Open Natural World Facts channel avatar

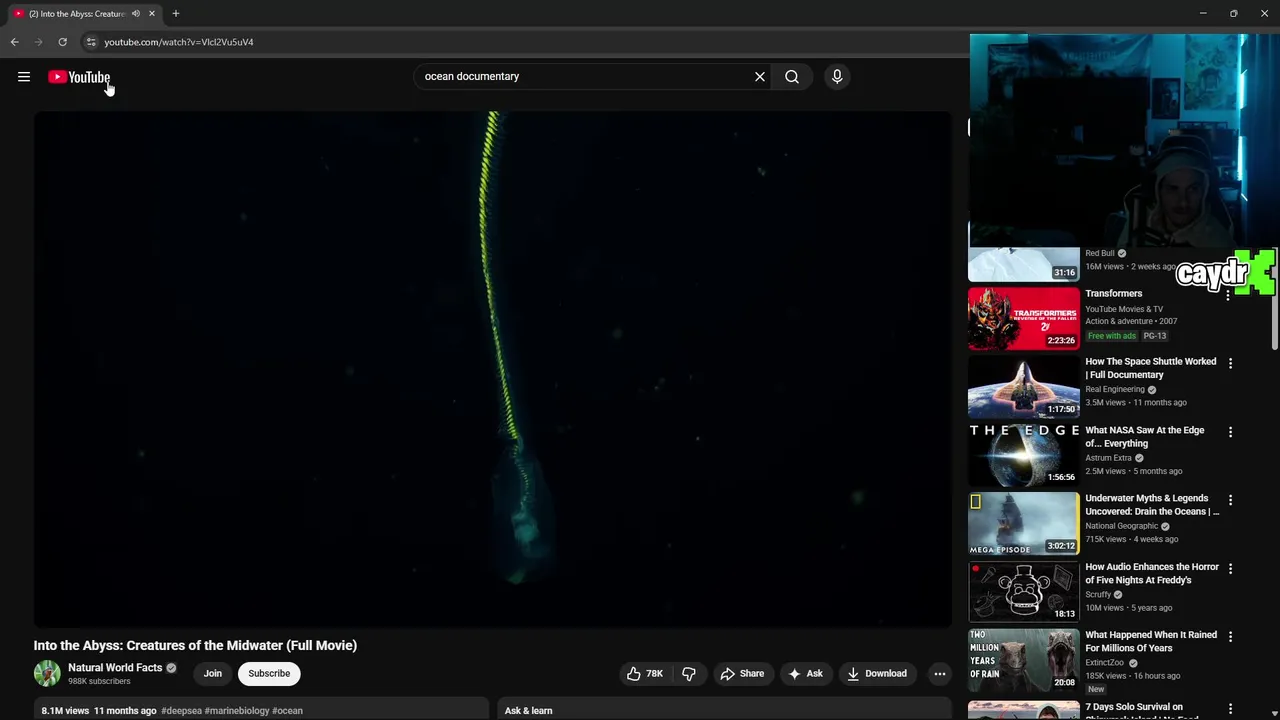[47, 673]
